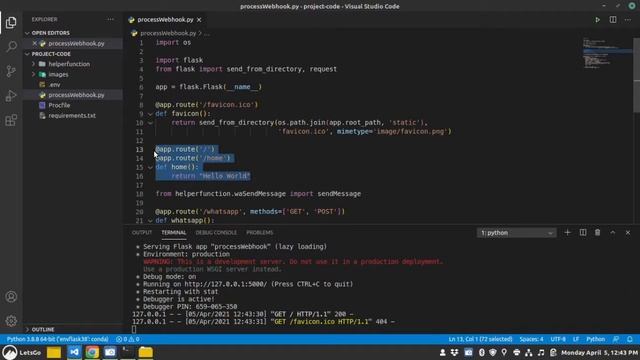Click 'Ln 13, Col 1' cursor position
Screen dimensions: 640x360
pos(480,339)
